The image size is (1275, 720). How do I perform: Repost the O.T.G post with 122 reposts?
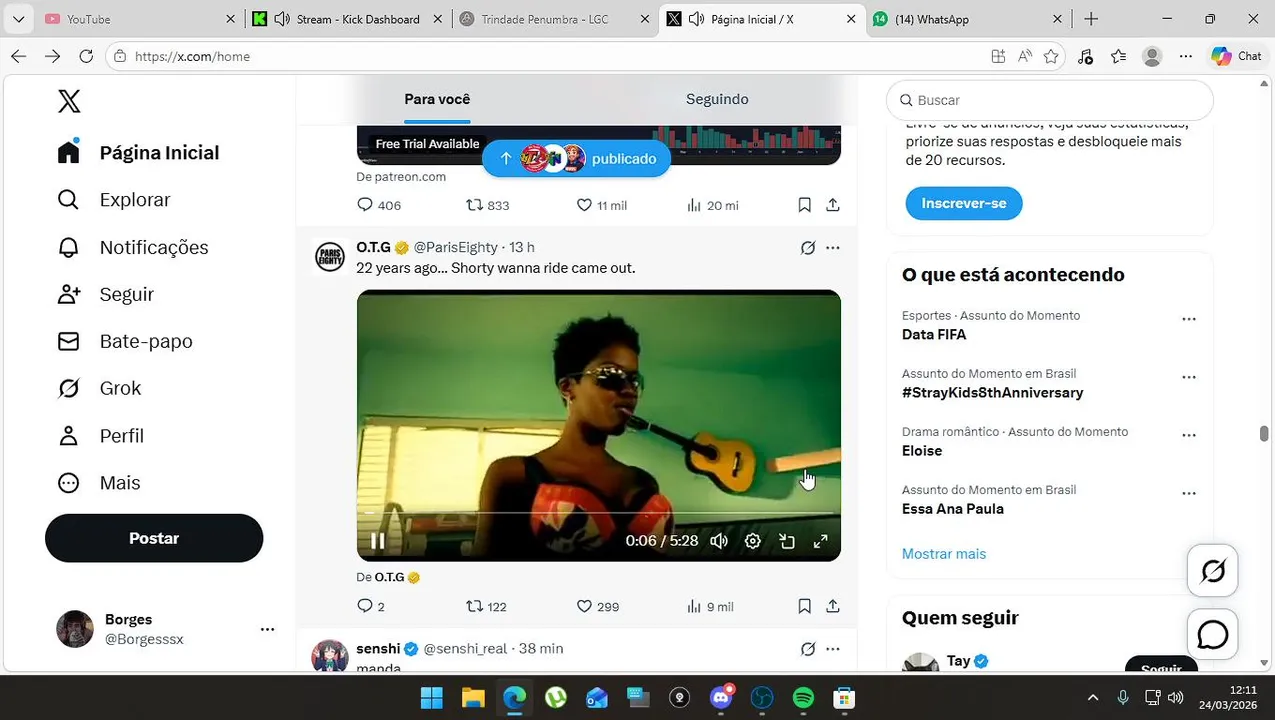coord(487,606)
